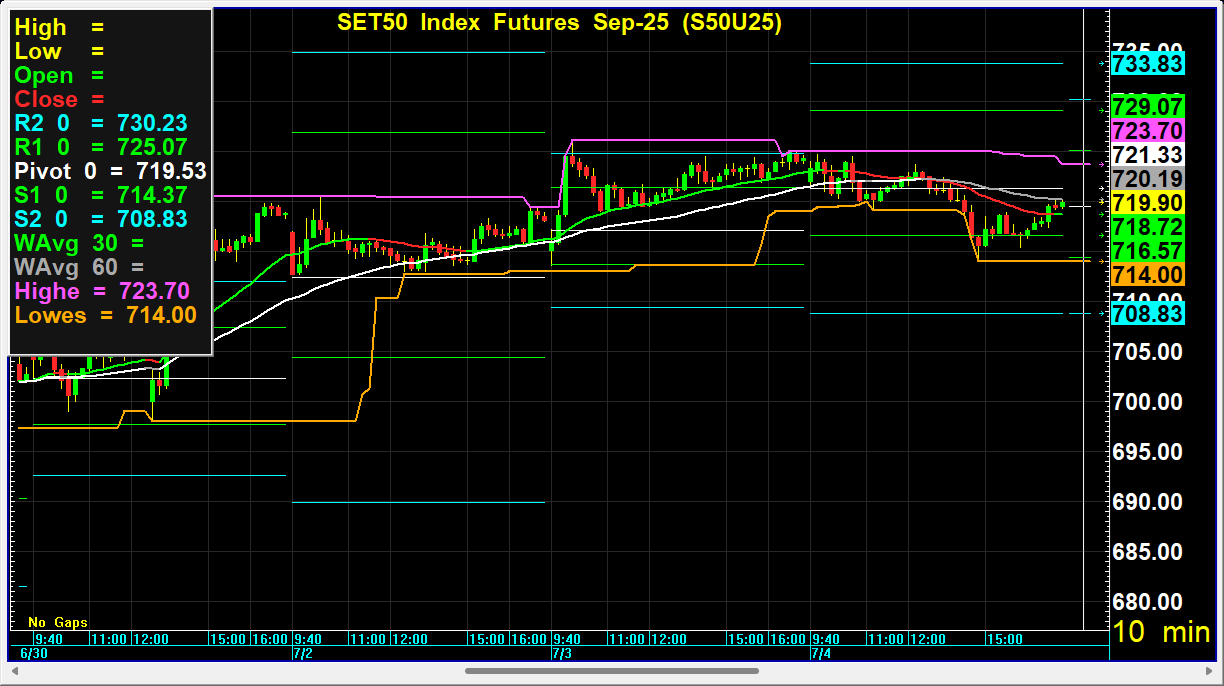Click the Close row in the legend
1224x686 pixels.
(60, 100)
